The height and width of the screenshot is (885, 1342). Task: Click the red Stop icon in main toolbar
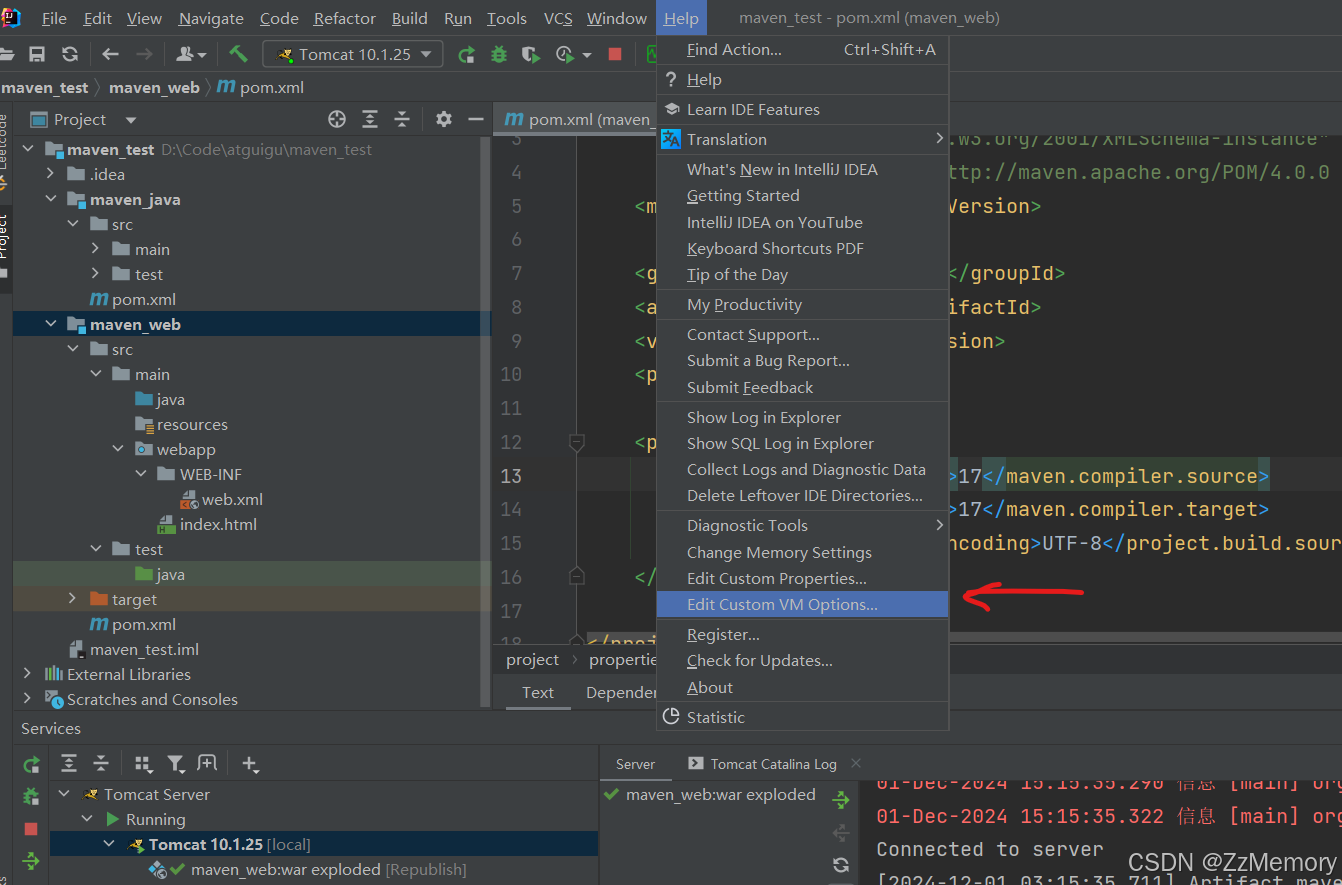(x=615, y=54)
